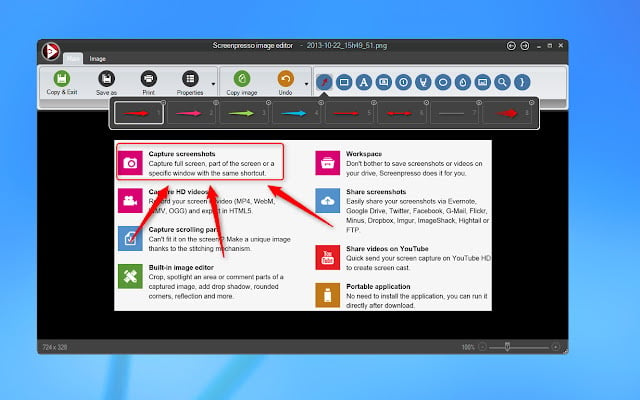Click the Copy & Exit icon
Image resolution: width=640 pixels, height=400 pixels.
(x=62, y=79)
